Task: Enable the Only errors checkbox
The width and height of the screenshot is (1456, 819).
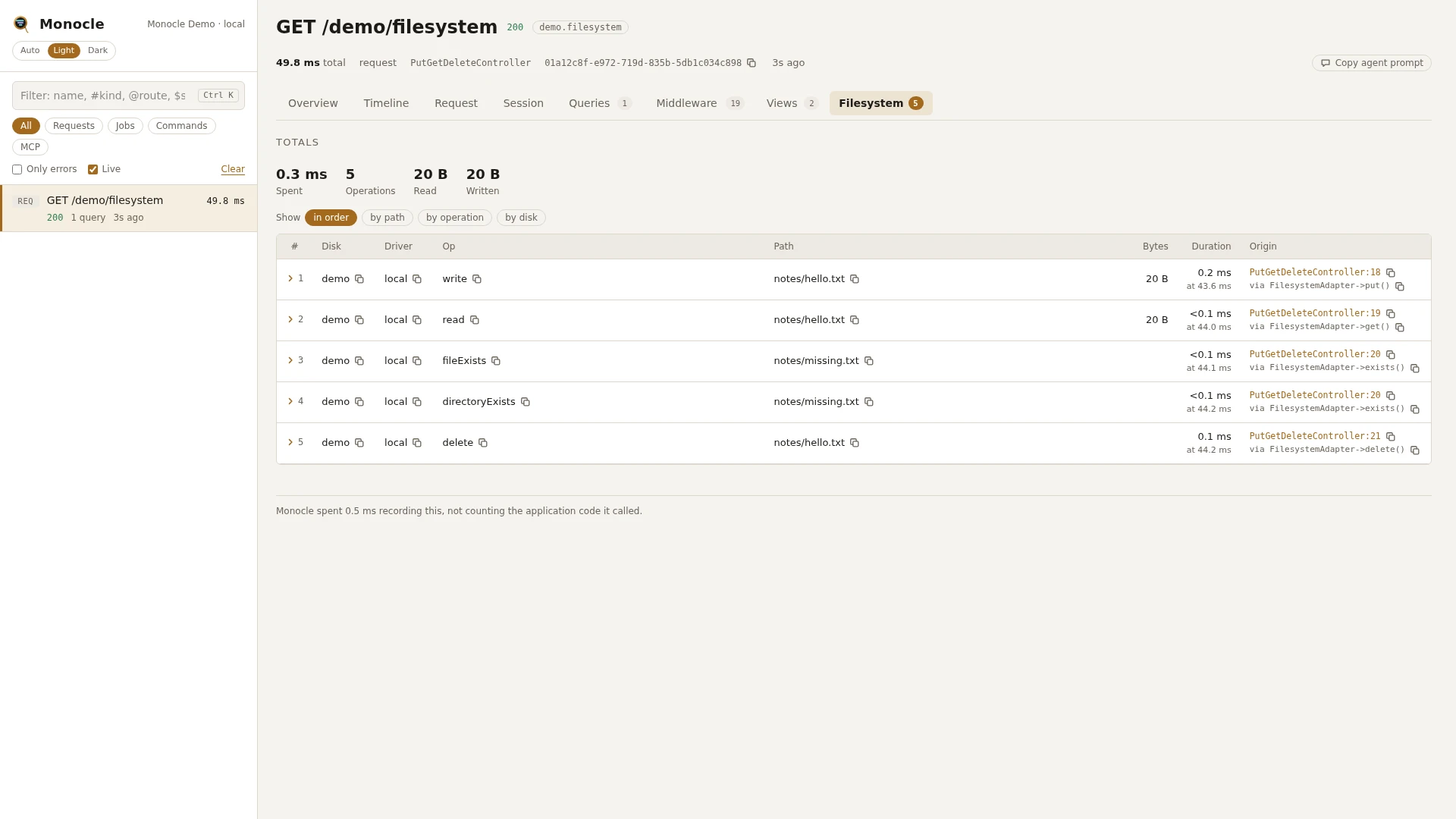Action: point(17,170)
